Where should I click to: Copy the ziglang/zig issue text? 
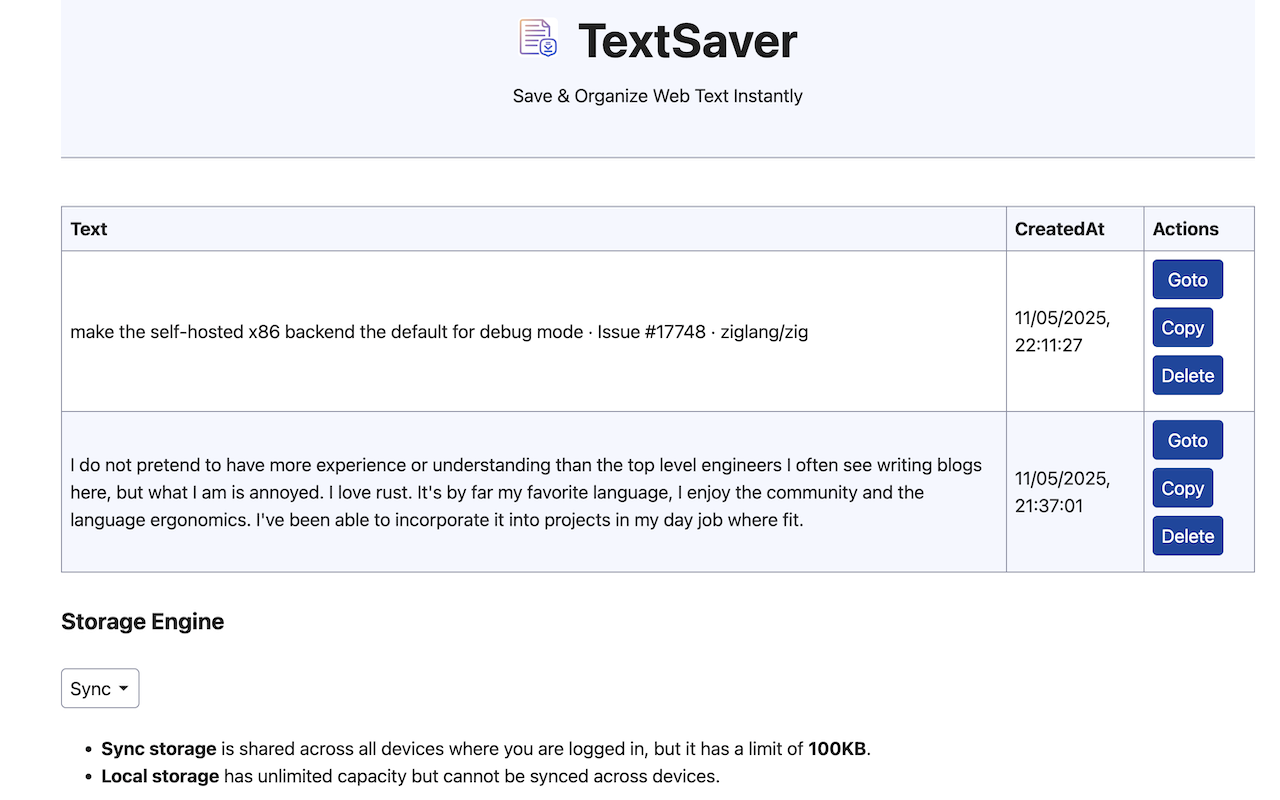point(1182,328)
